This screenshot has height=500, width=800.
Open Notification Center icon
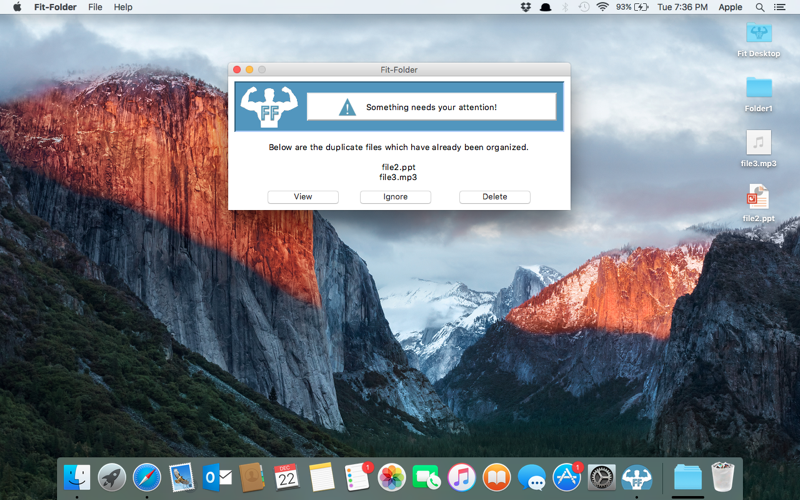pyautogui.click(x=780, y=7)
